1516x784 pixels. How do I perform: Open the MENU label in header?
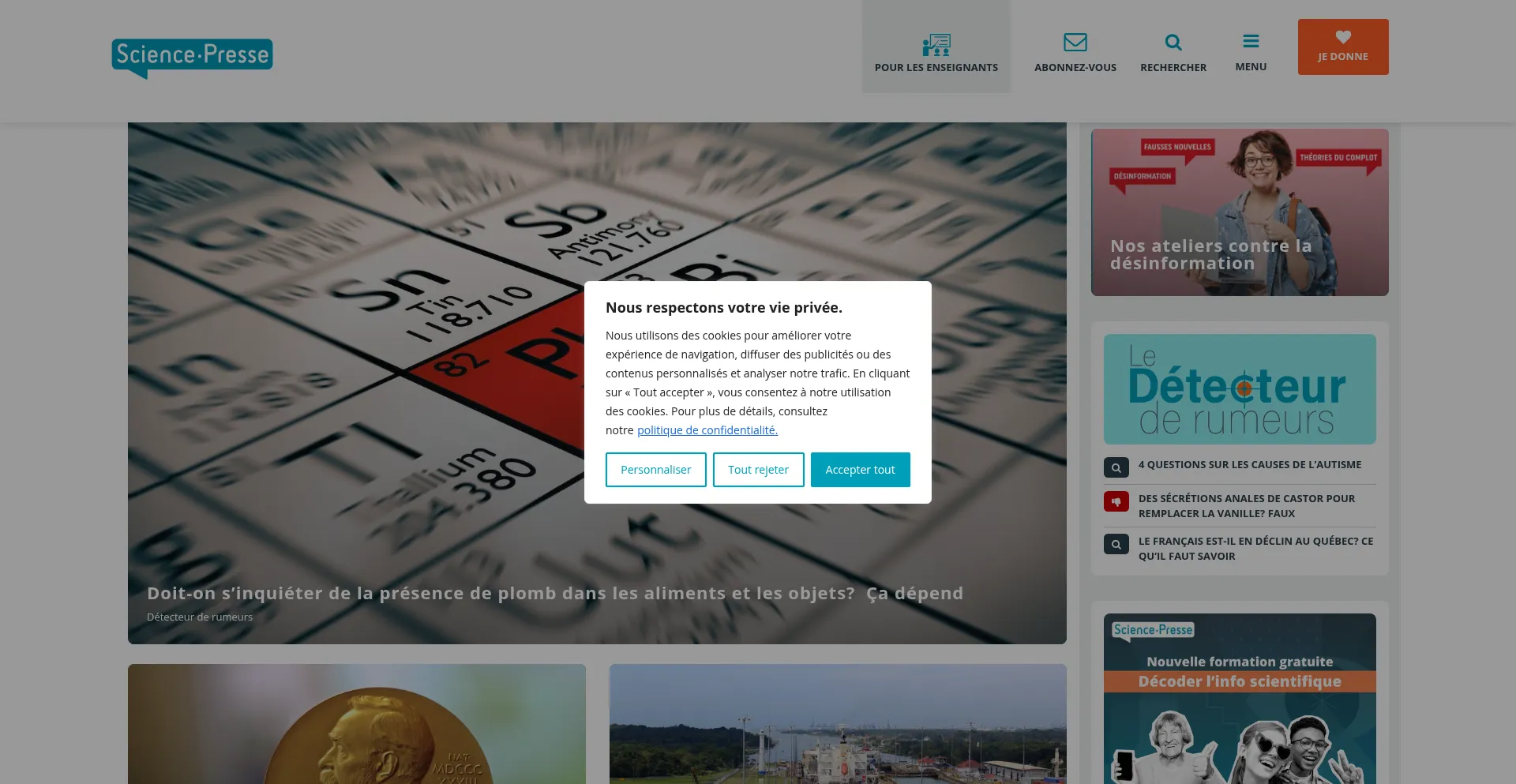coord(1251,67)
